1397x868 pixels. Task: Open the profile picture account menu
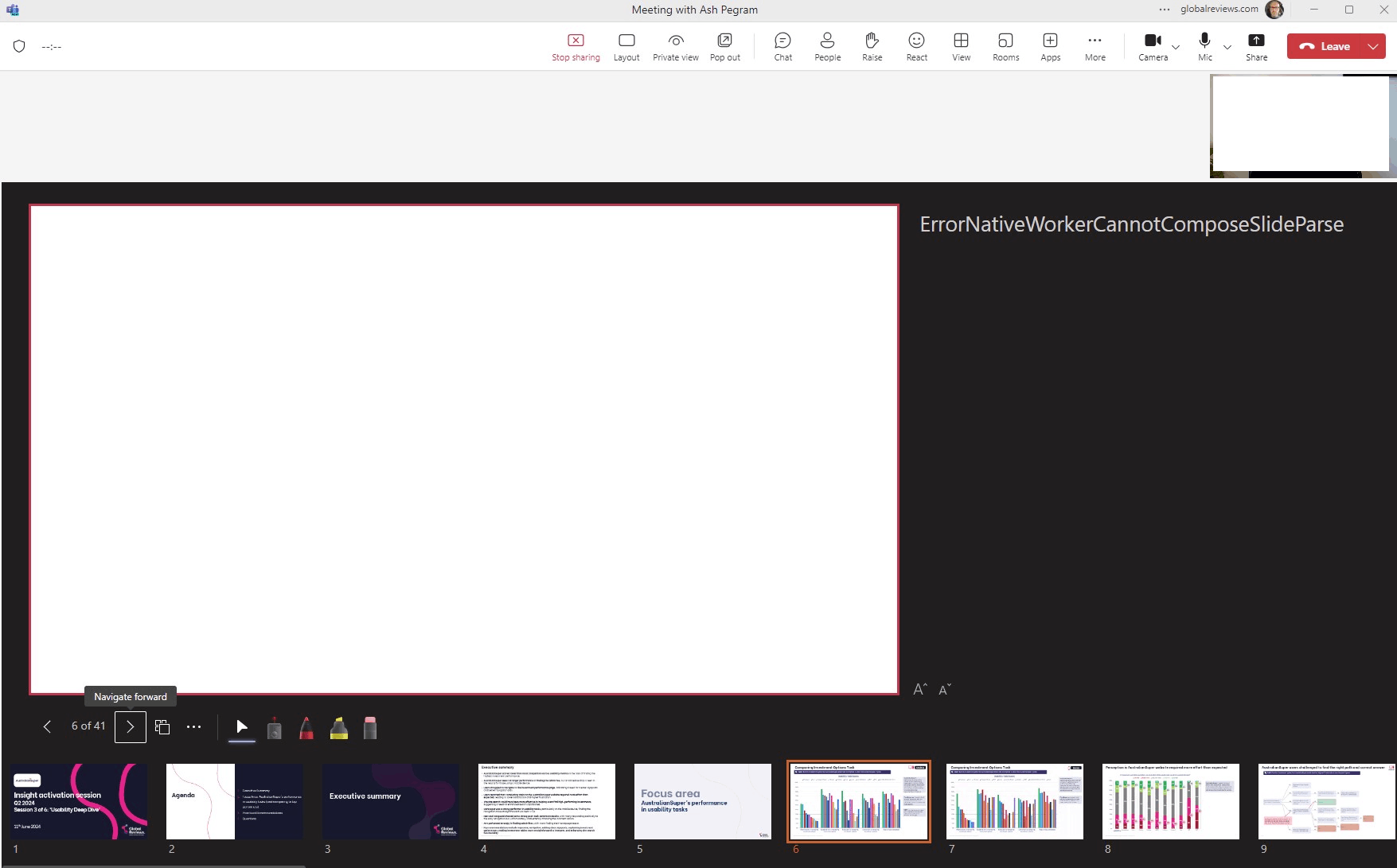click(x=1274, y=10)
